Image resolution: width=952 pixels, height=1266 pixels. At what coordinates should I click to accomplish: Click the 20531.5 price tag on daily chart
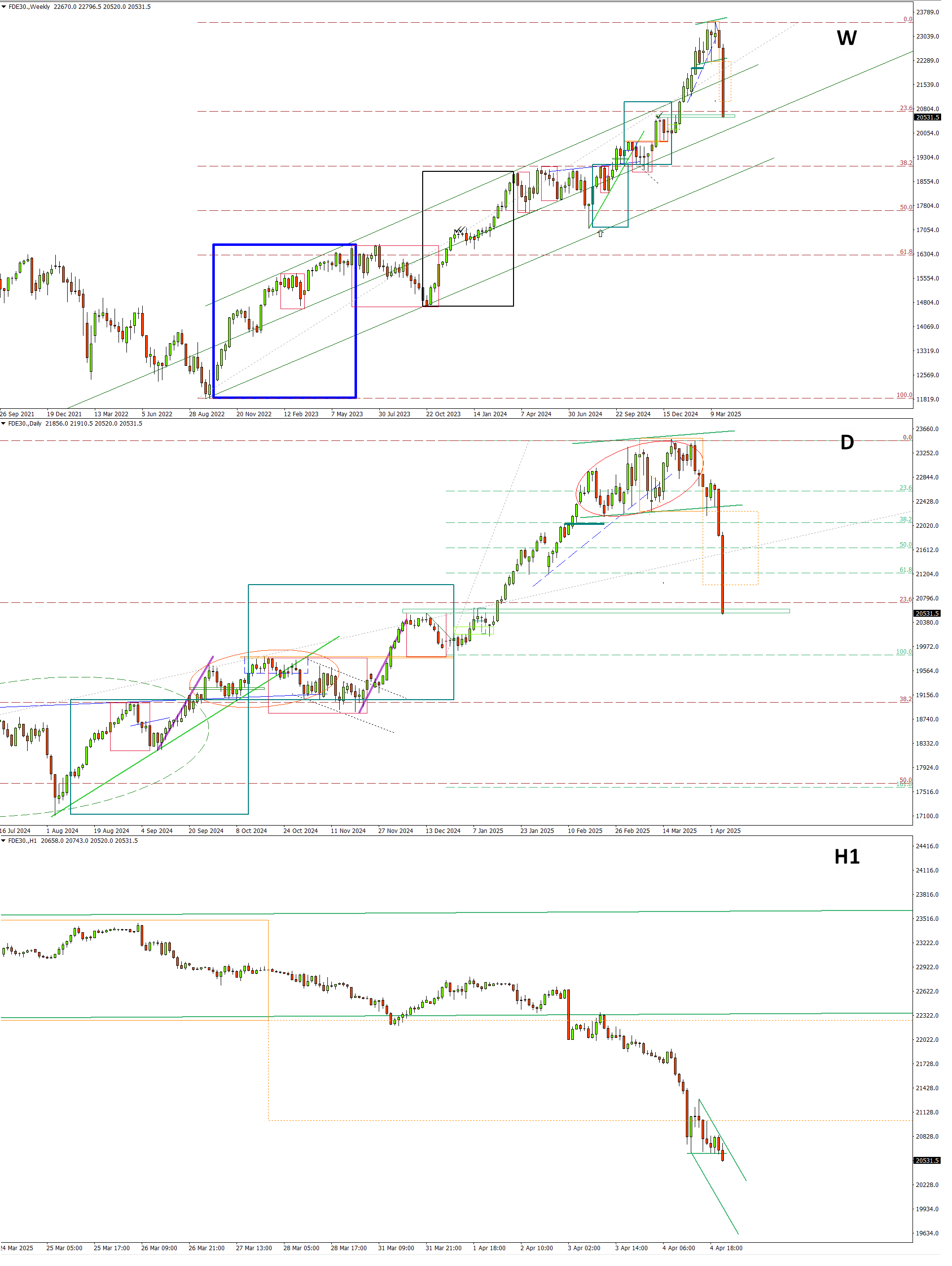point(927,613)
